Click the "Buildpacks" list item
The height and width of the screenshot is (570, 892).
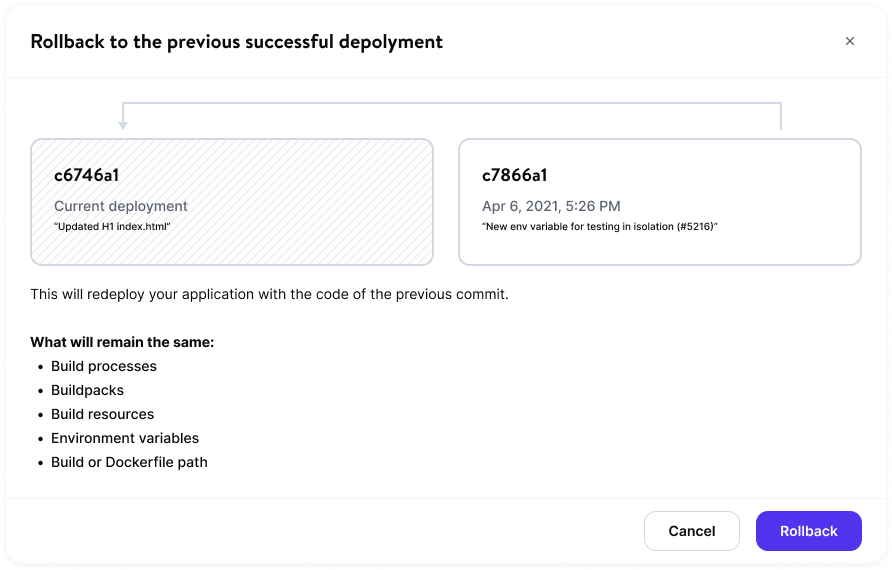coord(88,390)
